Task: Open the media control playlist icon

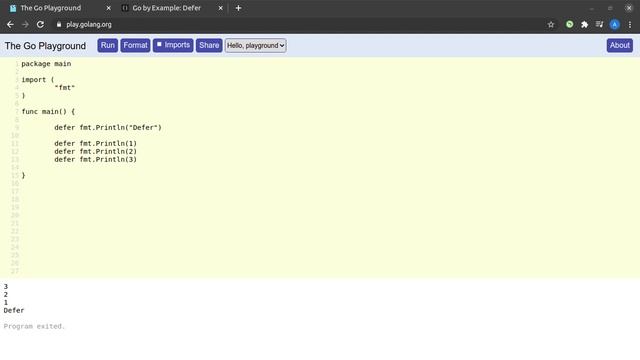Action: pos(599,24)
